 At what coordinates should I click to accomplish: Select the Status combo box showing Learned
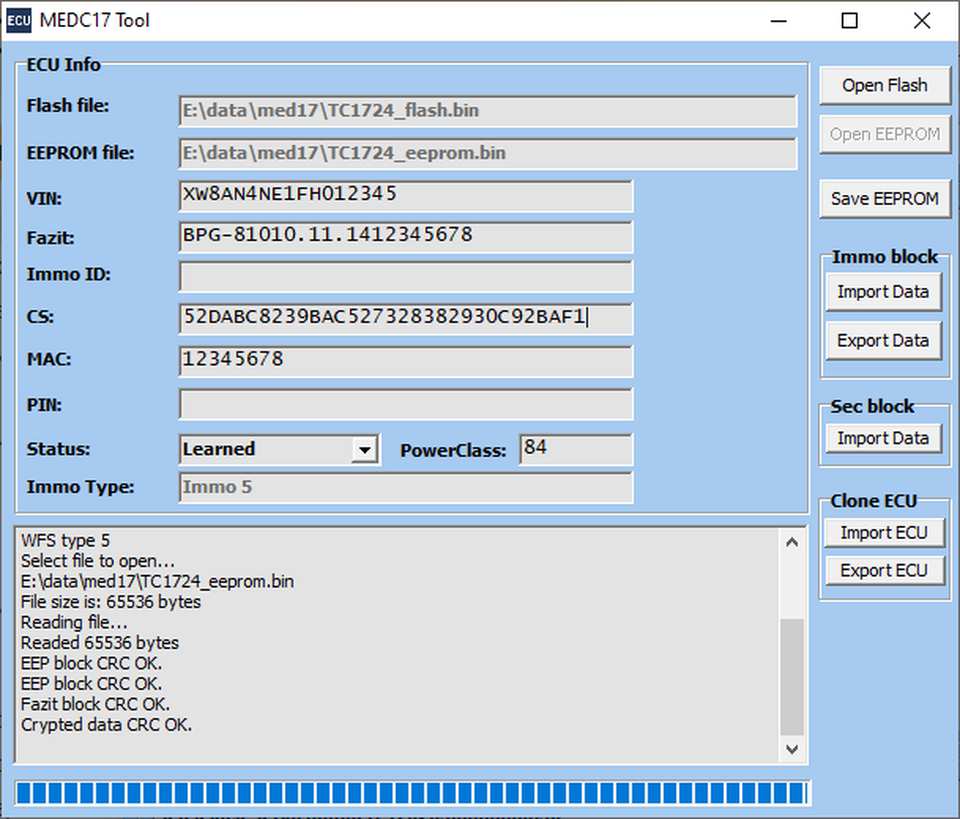(x=266, y=450)
